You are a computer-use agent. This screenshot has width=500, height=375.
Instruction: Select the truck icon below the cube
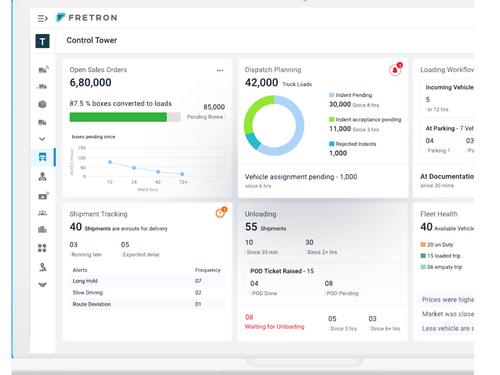42,122
